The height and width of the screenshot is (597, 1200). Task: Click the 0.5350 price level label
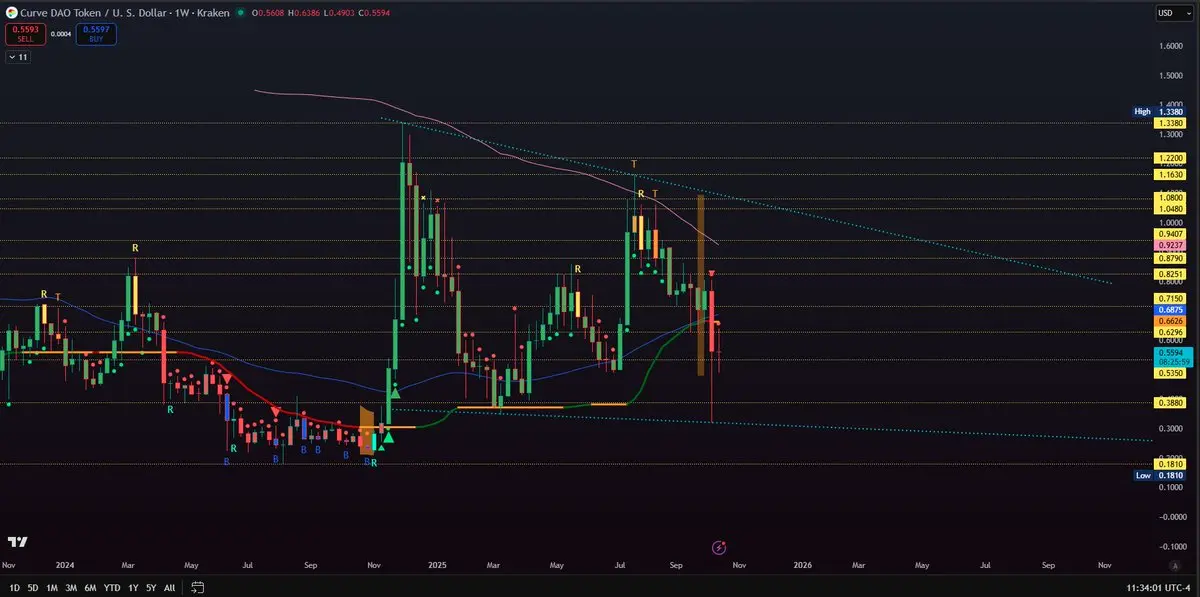click(1171, 372)
